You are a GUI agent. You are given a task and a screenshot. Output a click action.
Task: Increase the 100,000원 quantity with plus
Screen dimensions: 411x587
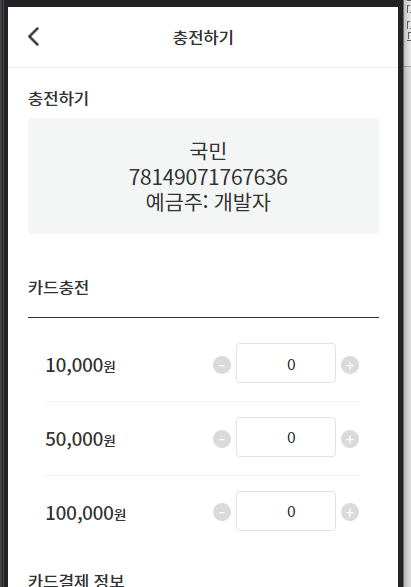coord(350,512)
